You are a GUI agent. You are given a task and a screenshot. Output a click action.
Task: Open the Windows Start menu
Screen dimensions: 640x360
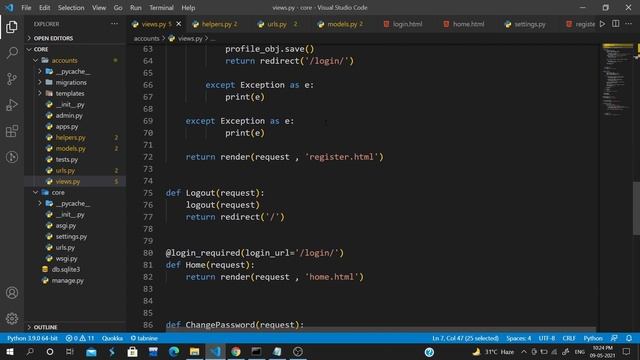tap(9, 351)
